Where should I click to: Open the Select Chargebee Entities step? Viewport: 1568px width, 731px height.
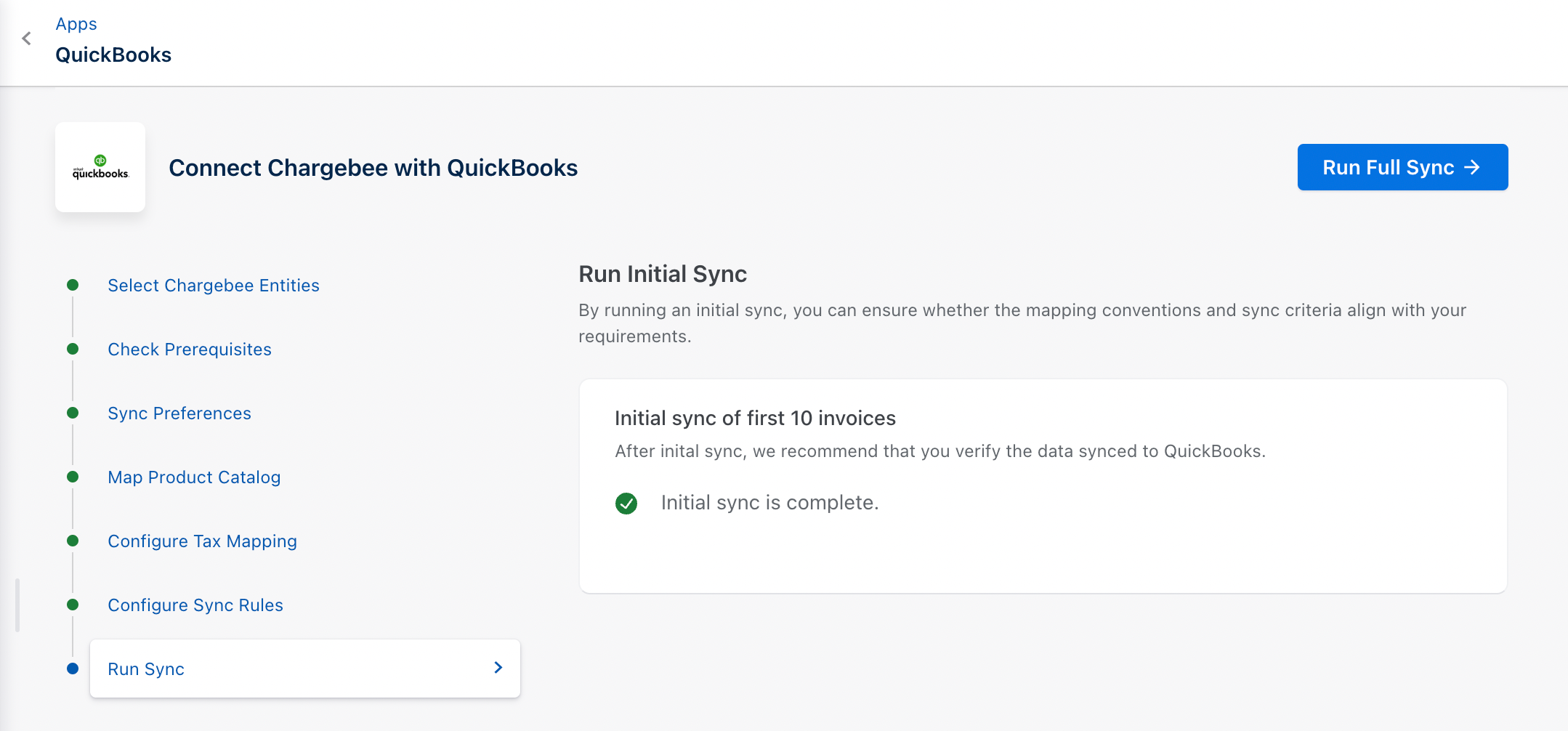[213, 286]
